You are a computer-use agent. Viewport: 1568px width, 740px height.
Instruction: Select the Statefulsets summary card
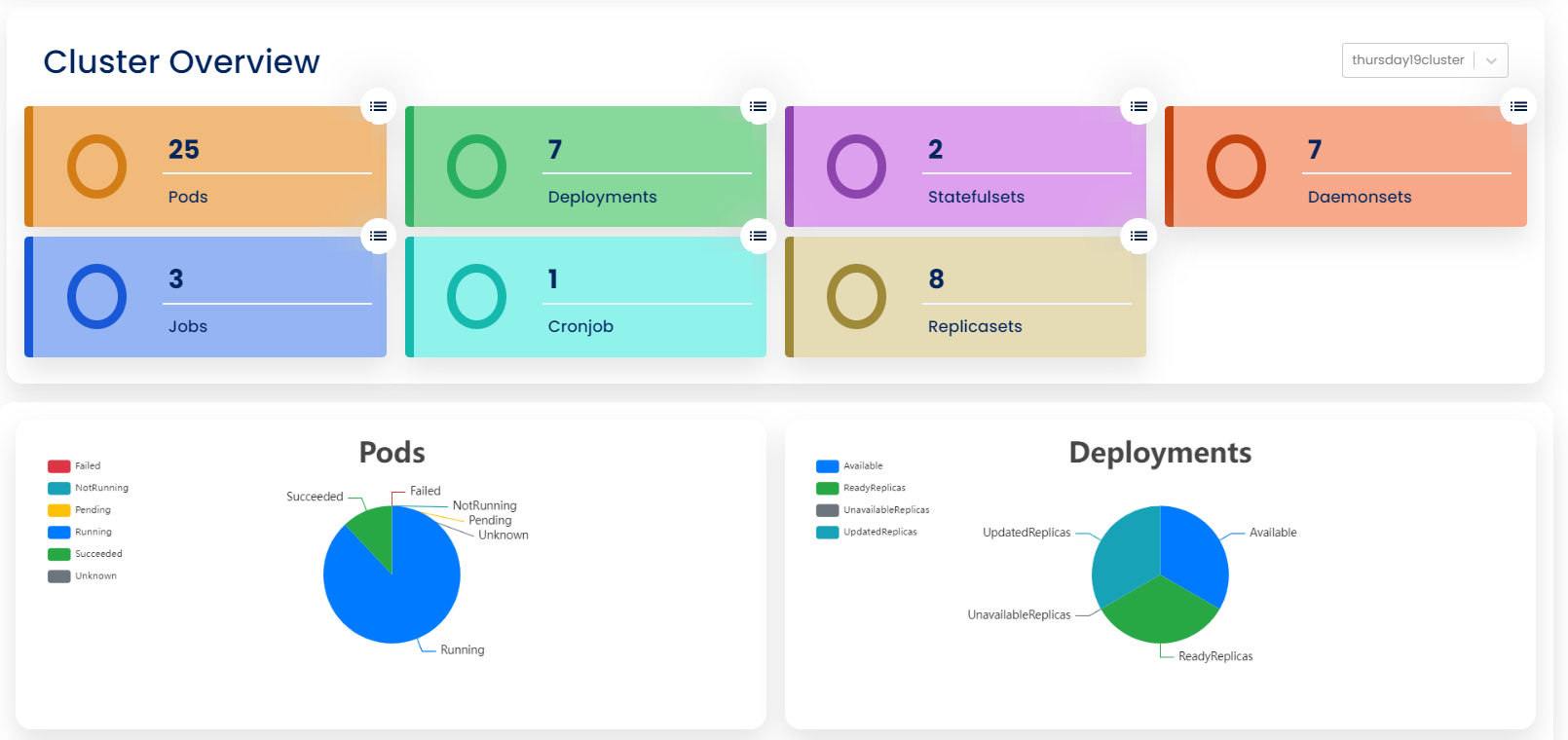click(x=965, y=166)
